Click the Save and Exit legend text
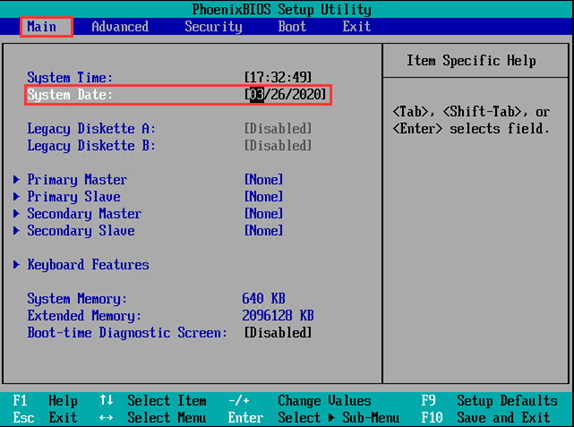 click(x=503, y=418)
